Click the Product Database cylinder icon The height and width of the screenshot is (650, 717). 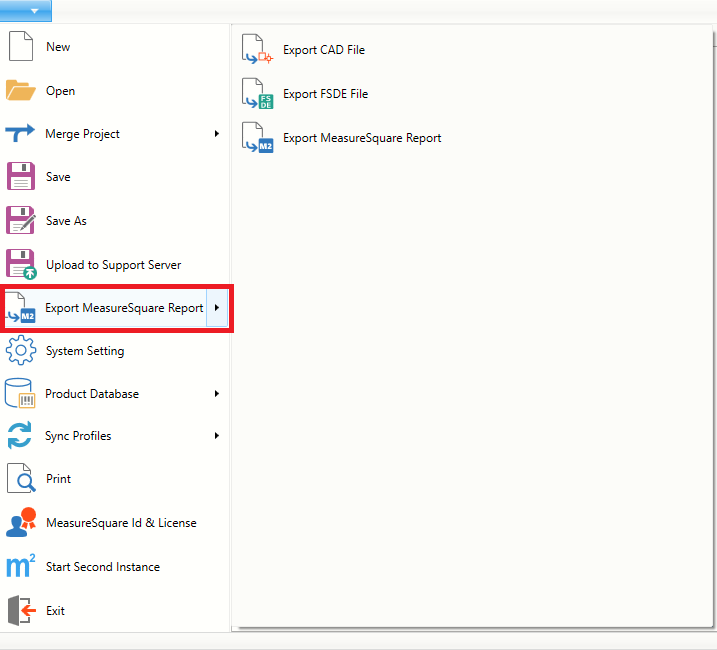[x=20, y=393]
